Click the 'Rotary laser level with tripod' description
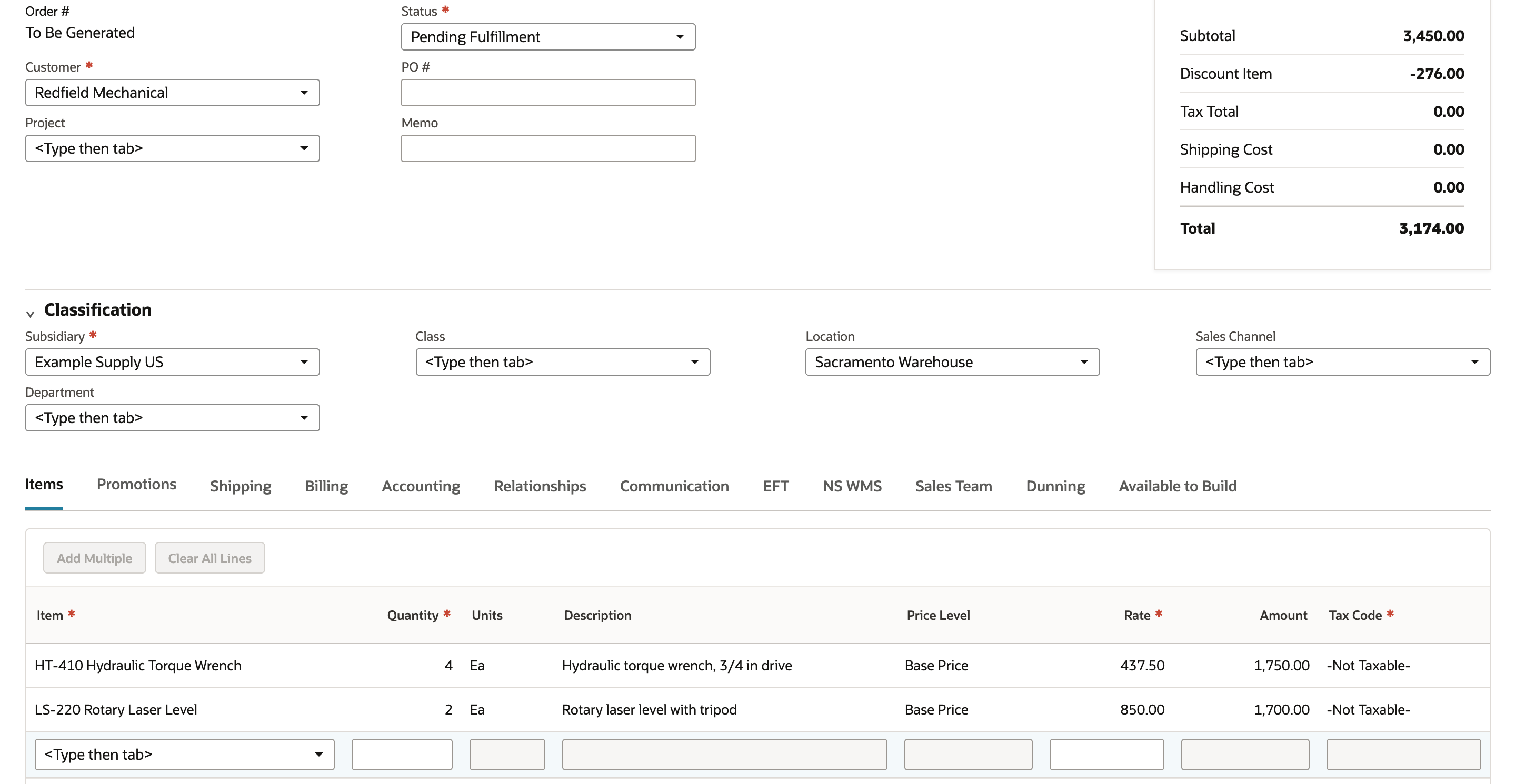Screen dimensions: 1516x784 coord(649,709)
